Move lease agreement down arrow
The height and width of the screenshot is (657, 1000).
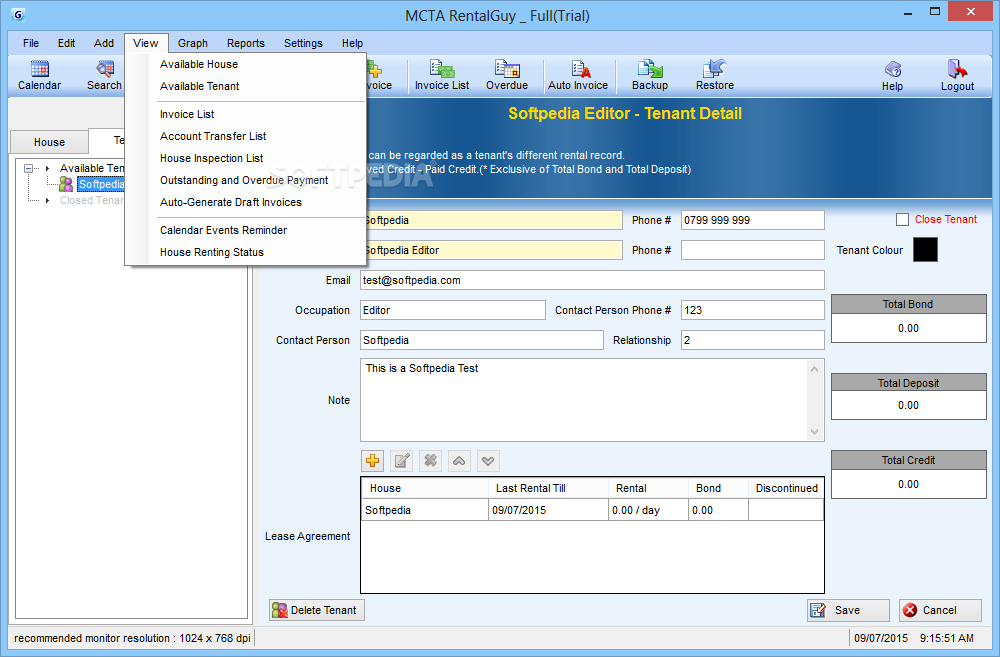point(488,461)
